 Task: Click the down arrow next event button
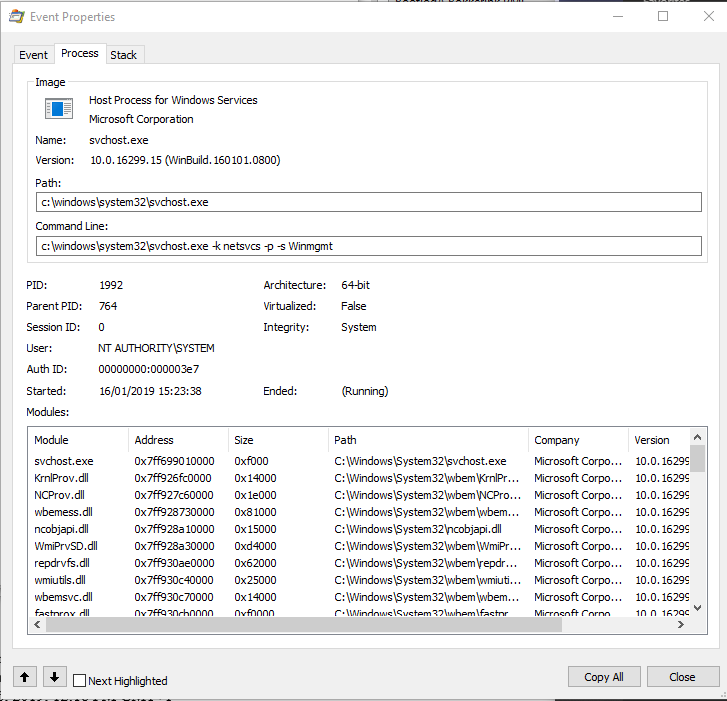(x=55, y=677)
